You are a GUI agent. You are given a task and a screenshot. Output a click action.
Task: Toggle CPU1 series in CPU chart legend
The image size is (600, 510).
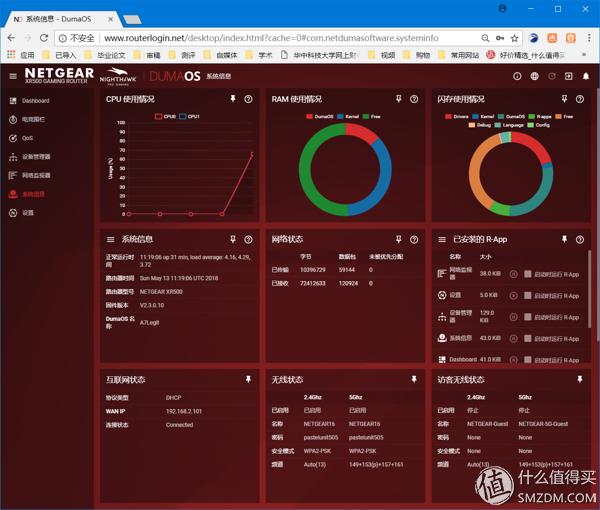189,116
